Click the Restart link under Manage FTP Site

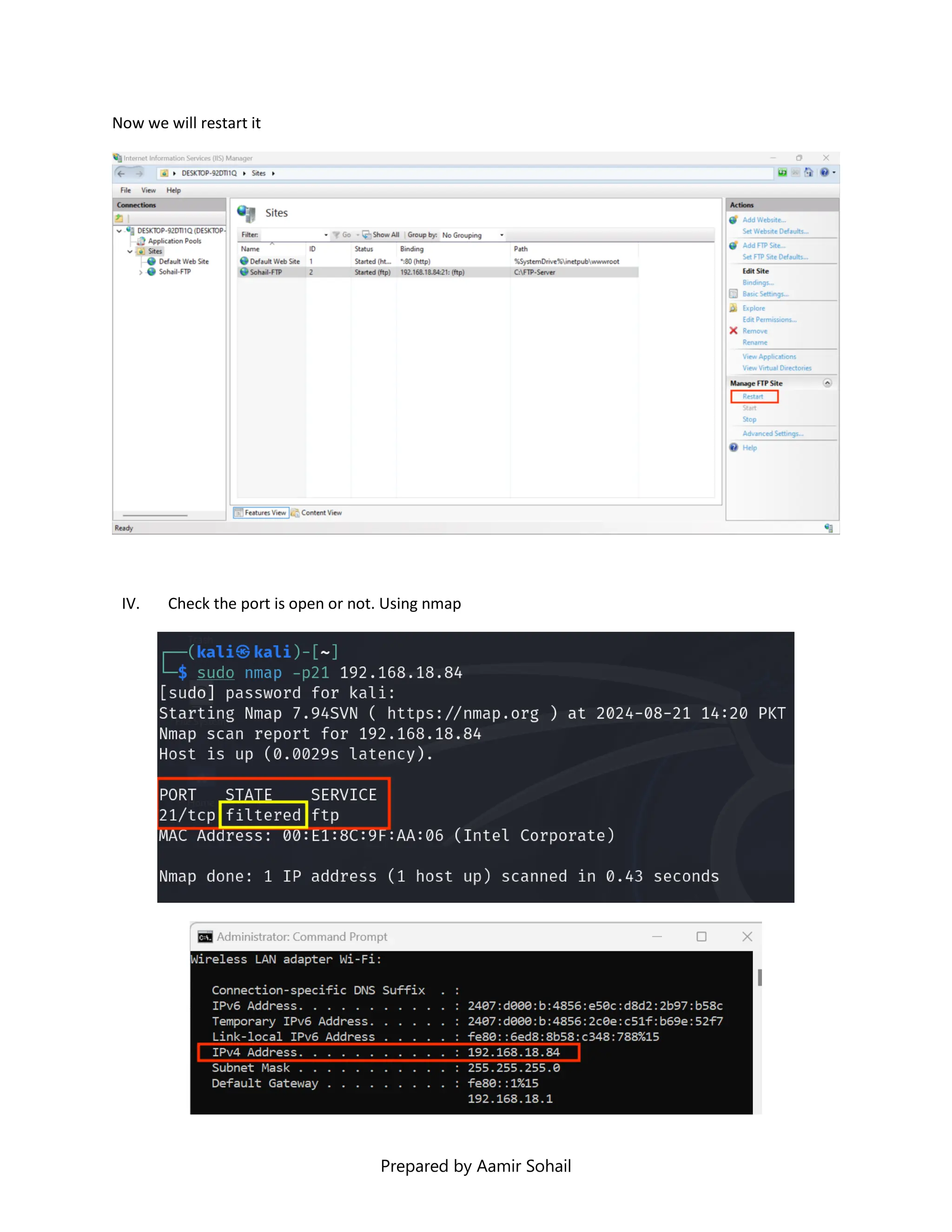click(753, 397)
